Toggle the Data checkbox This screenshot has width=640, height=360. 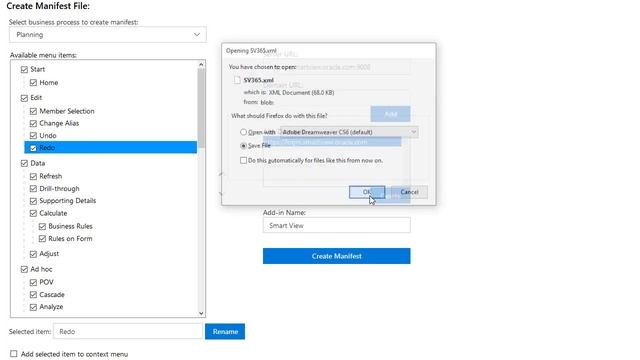(24, 163)
